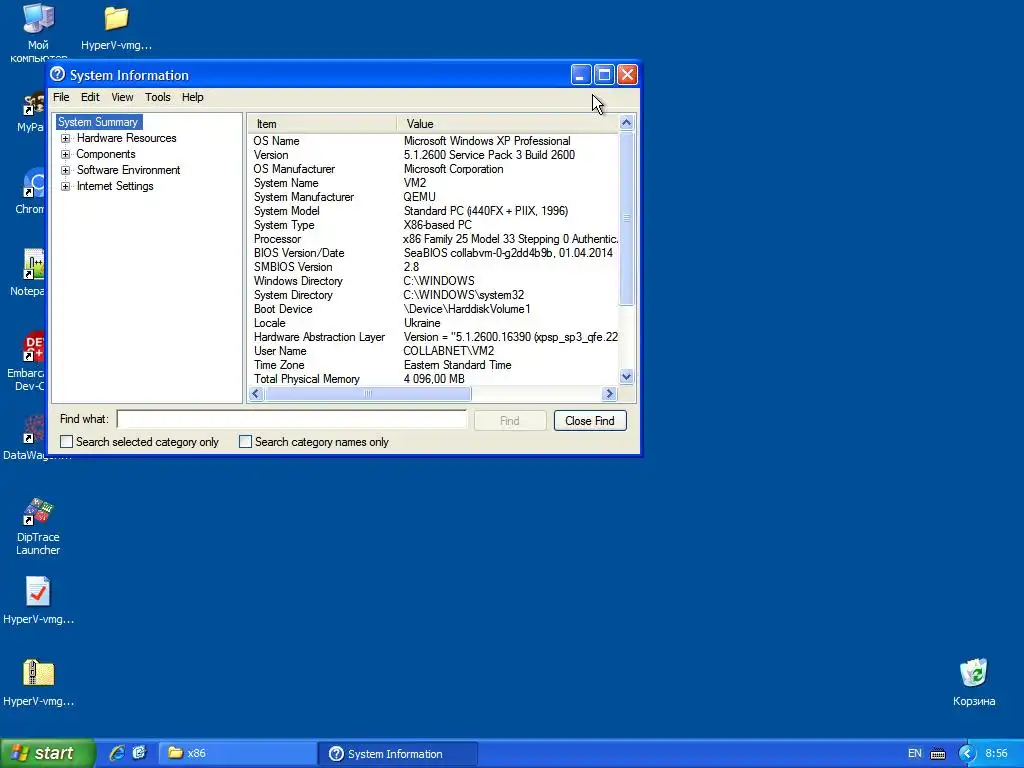The width and height of the screenshot is (1024, 768).
Task: Click the vertical scrollbar thumb in details list
Action: click(x=626, y=218)
